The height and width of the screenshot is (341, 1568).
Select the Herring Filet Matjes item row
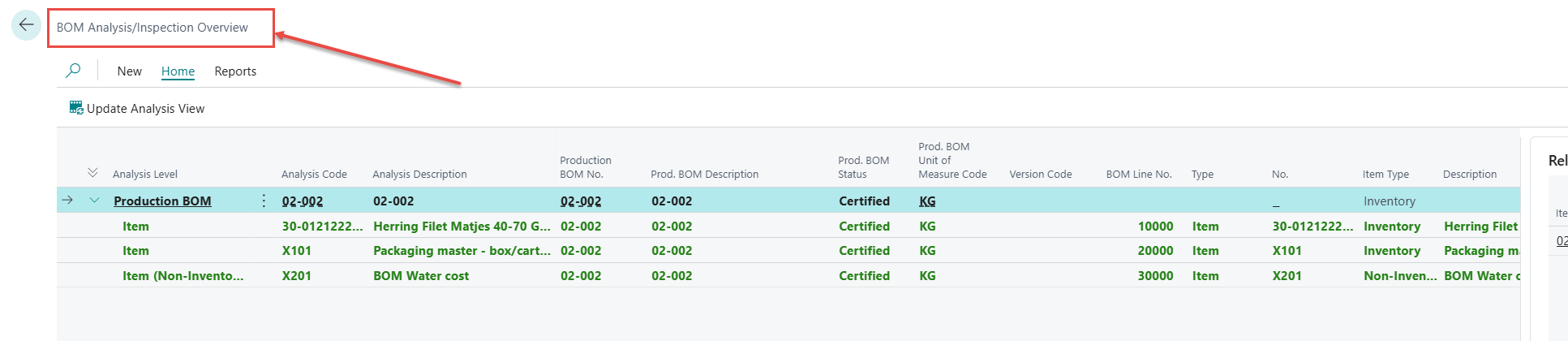click(x=461, y=227)
